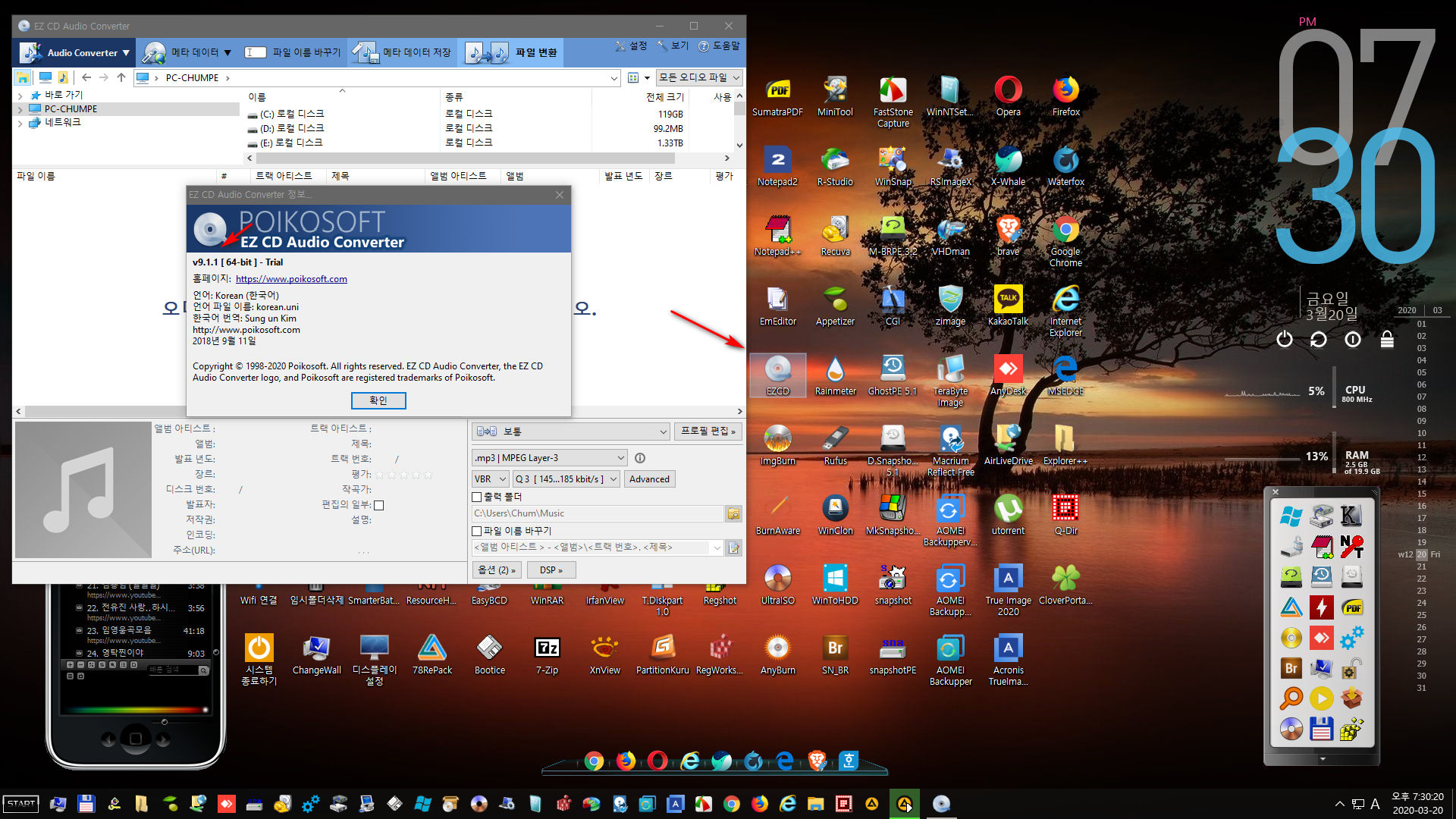Select PC-CHUMPE in folder tree

tap(71, 108)
